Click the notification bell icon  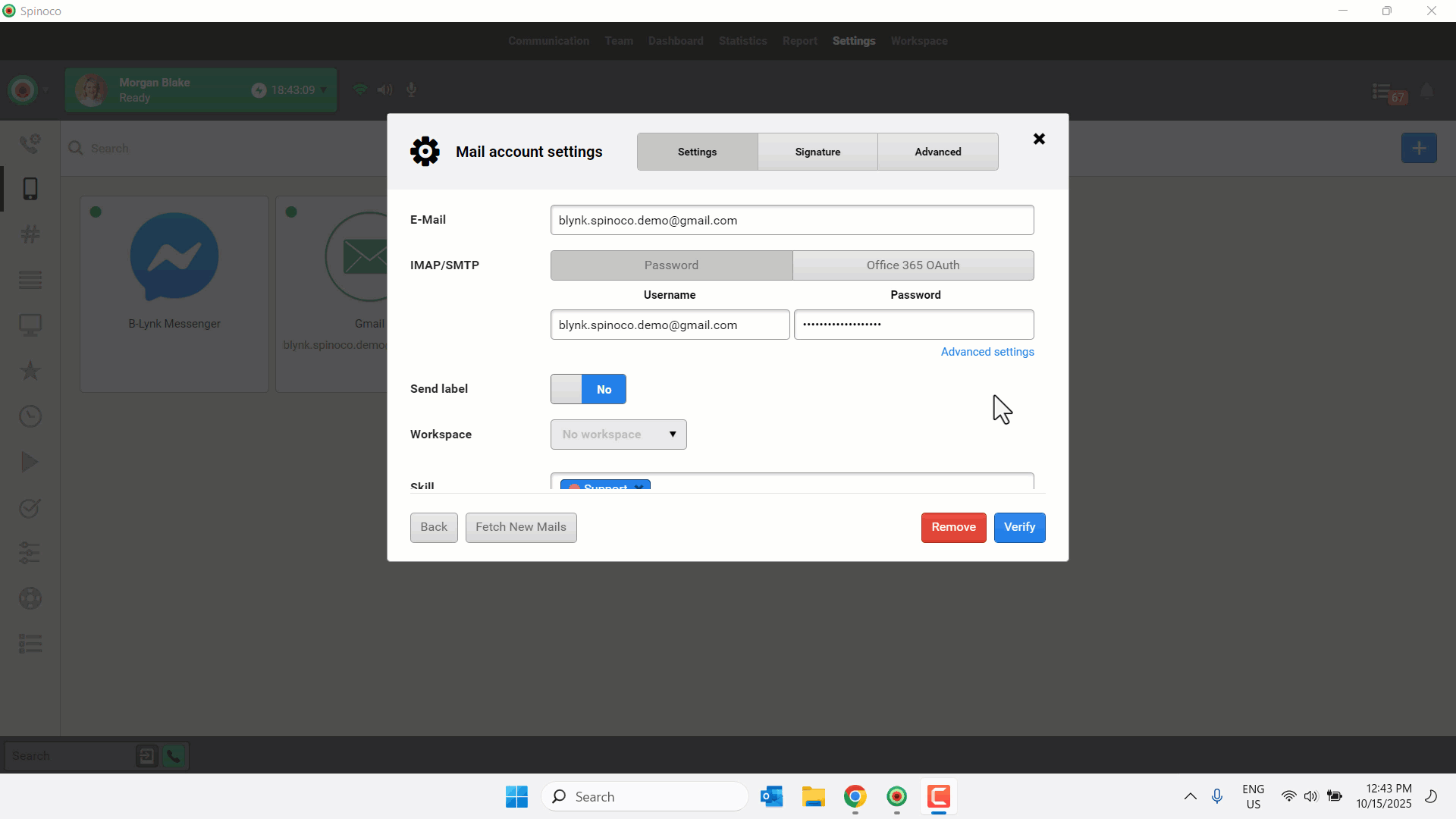(1426, 92)
